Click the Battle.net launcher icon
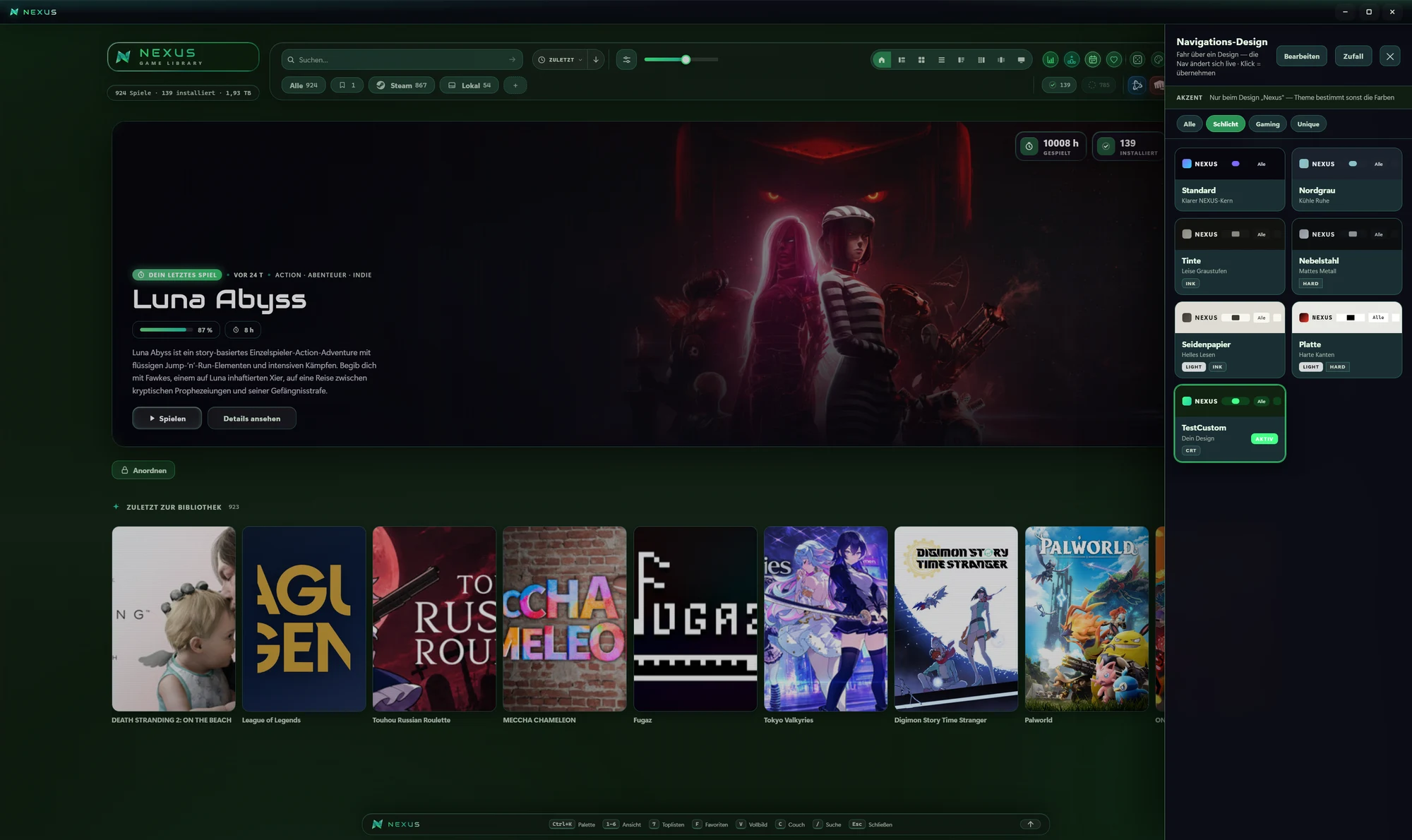 point(1137,85)
